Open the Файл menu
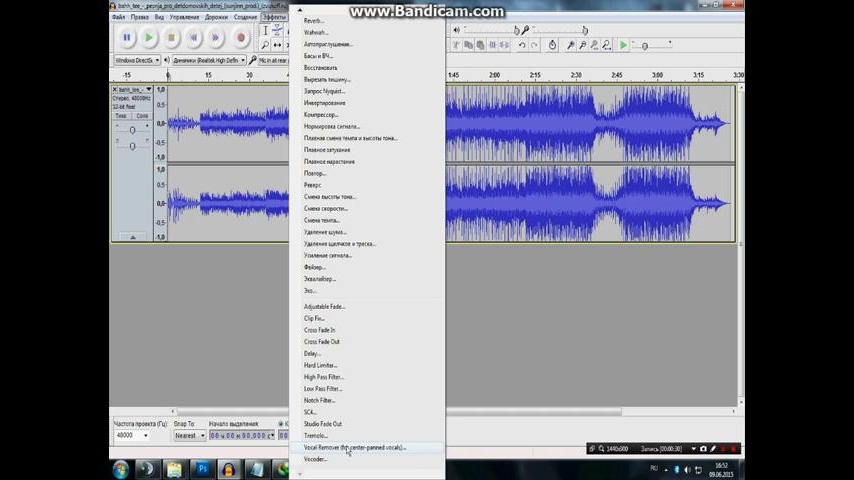Viewport: 854px width, 480px height. tap(119, 17)
